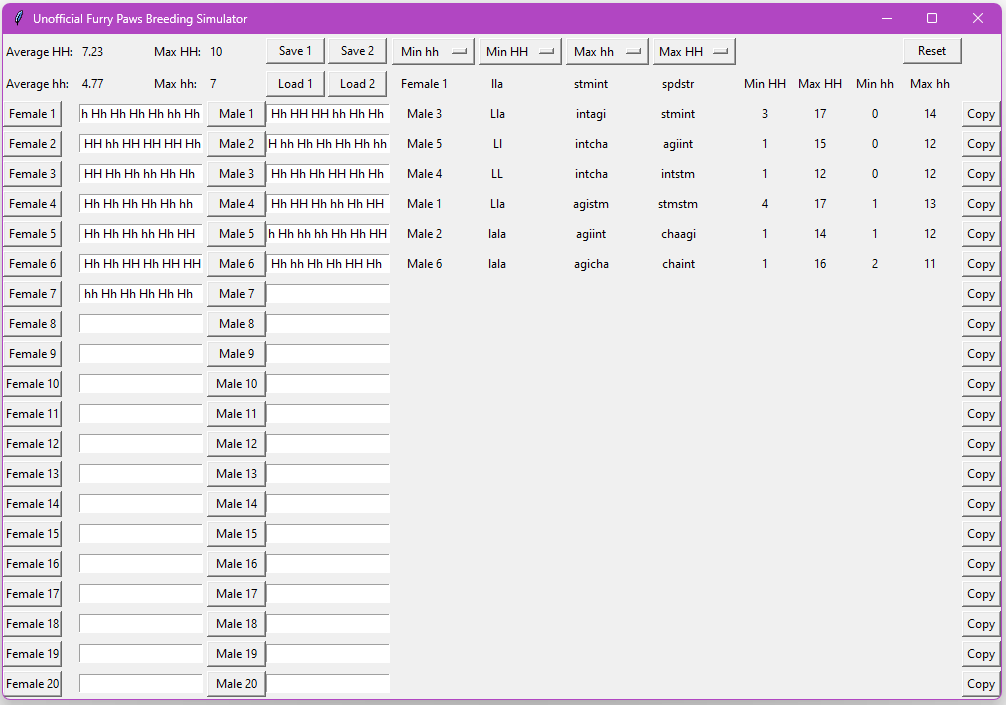Choose the Male 6 button
Screen dimensions: 1006x705
click(x=236, y=264)
